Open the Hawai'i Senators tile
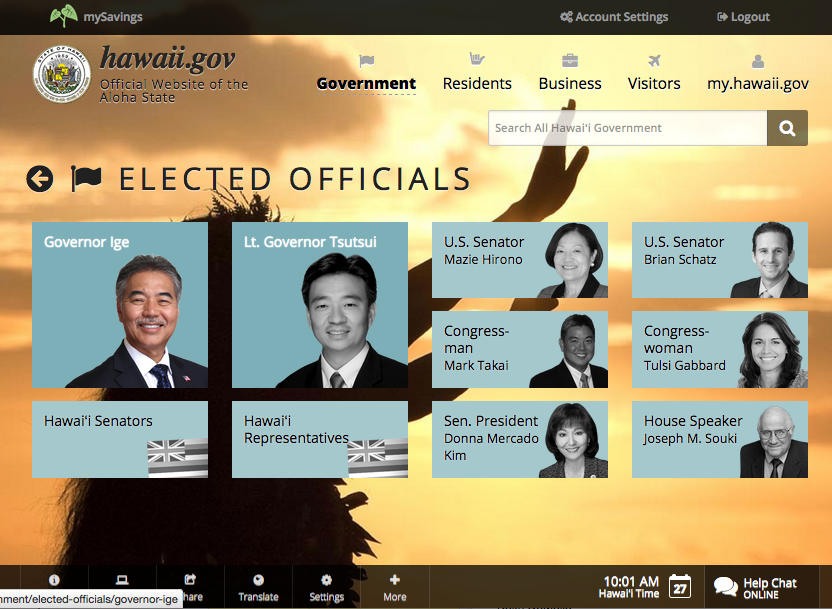Screen dimensions: 832x609 click(120, 439)
